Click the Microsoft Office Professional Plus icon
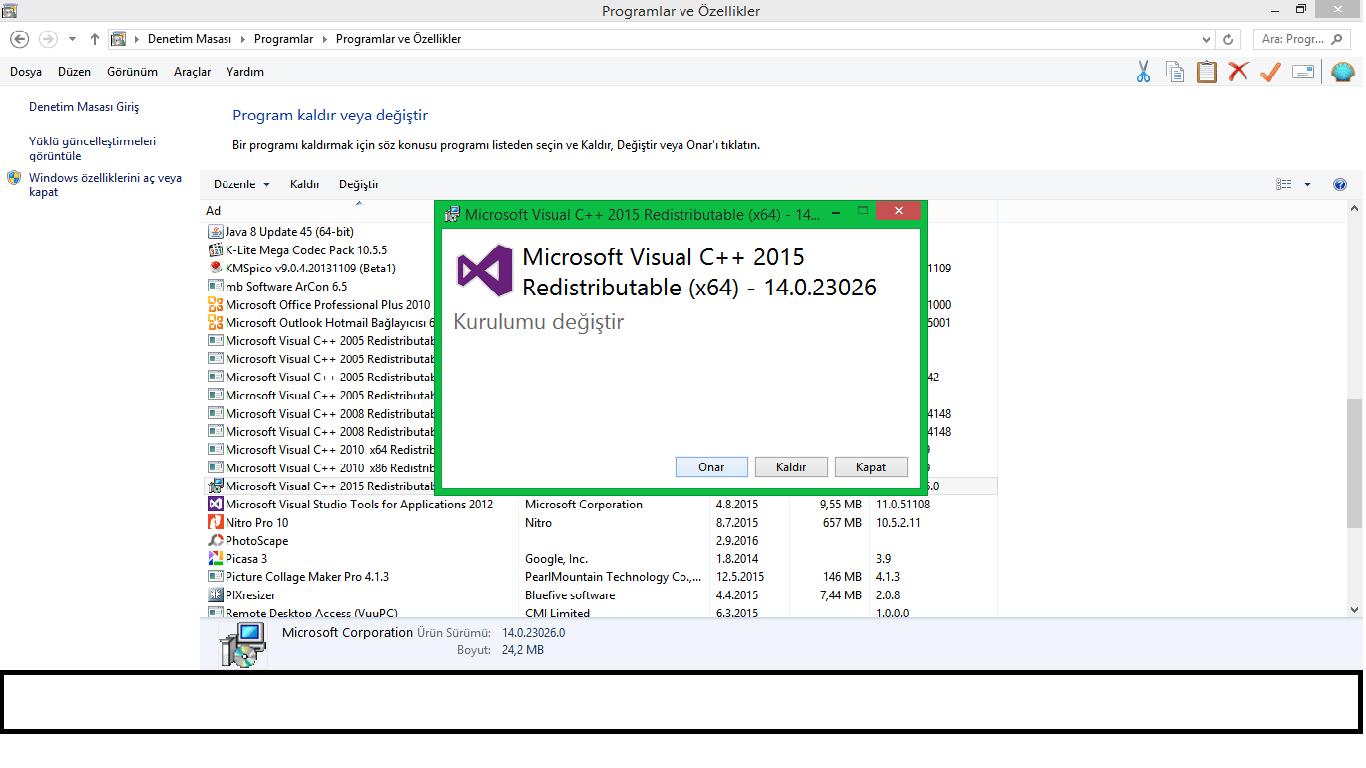This screenshot has height=768, width=1366. 215,305
